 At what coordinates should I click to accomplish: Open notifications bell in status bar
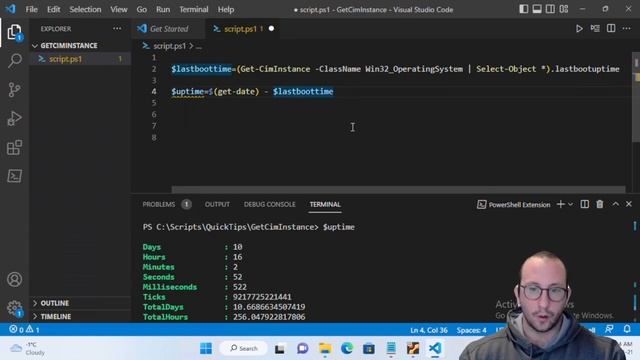[x=627, y=329]
